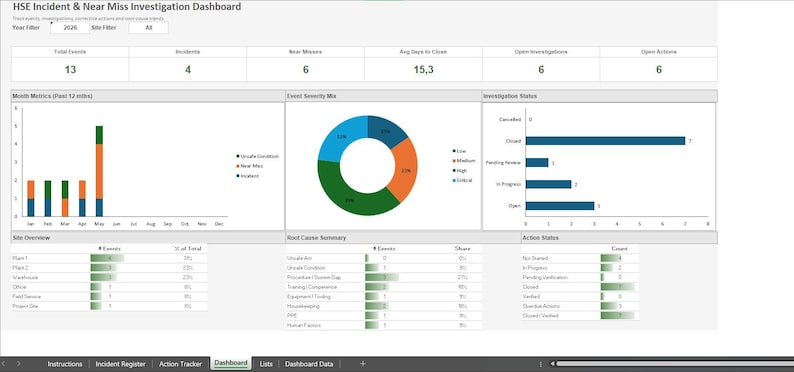The width and height of the screenshot is (794, 372).
Task: Select the Housekeeping root cause row
Action: (x=384, y=306)
